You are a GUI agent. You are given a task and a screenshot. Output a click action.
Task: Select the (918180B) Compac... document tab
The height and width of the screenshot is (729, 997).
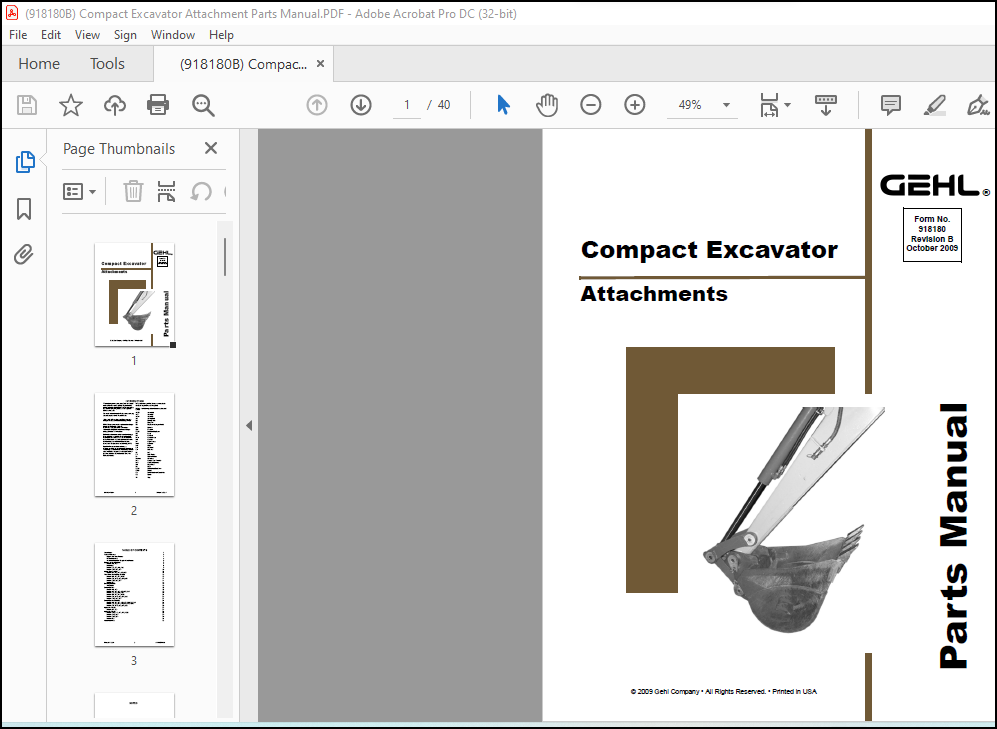coord(243,64)
